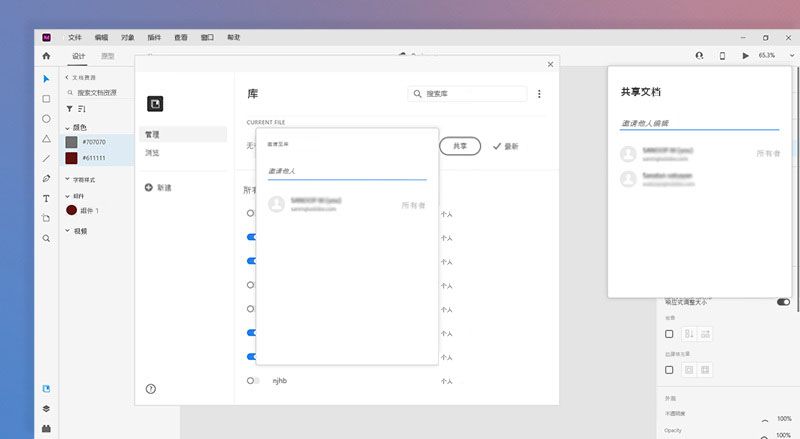
Task: Select the #707070 gray color swatch
Action: (71, 142)
